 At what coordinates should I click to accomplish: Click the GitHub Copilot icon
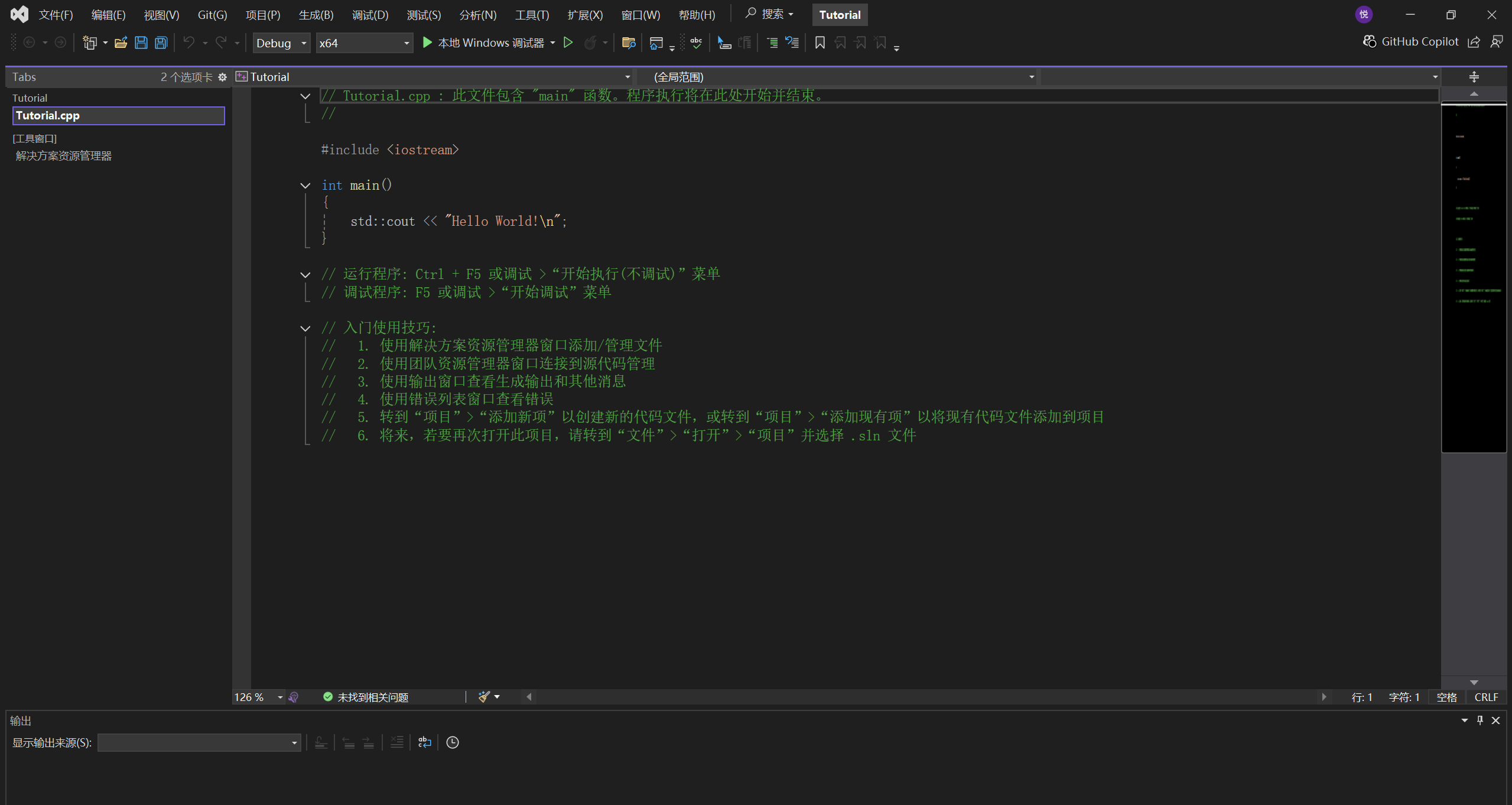pos(1370,41)
